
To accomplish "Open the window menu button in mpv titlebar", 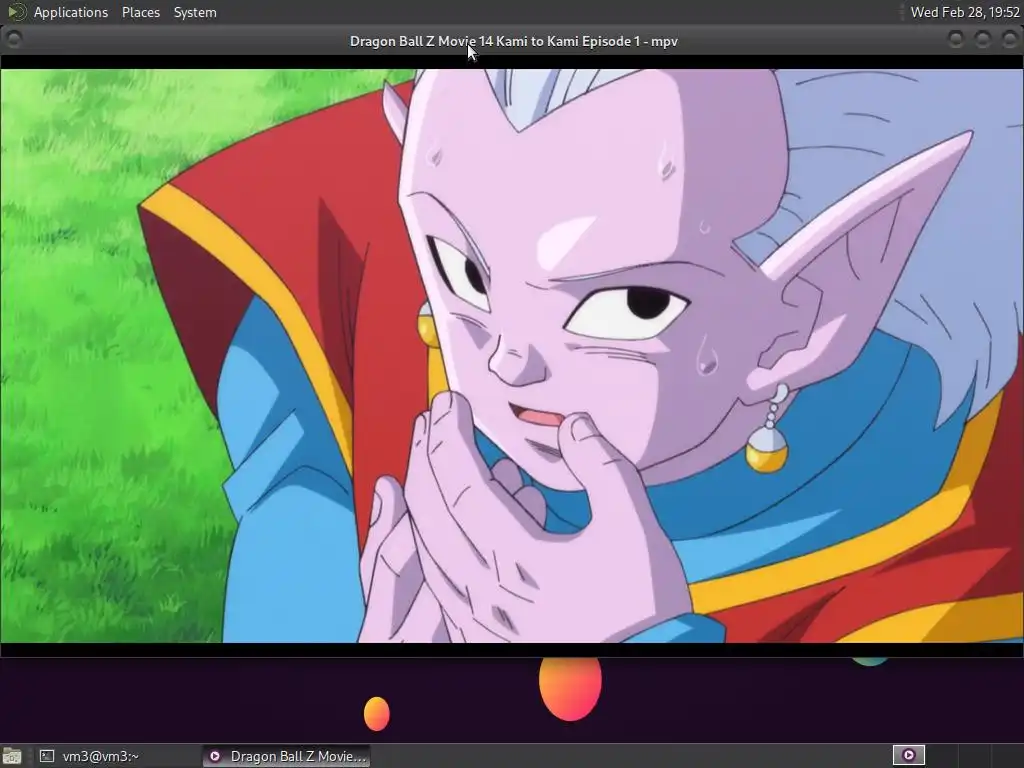I will [14, 40].
